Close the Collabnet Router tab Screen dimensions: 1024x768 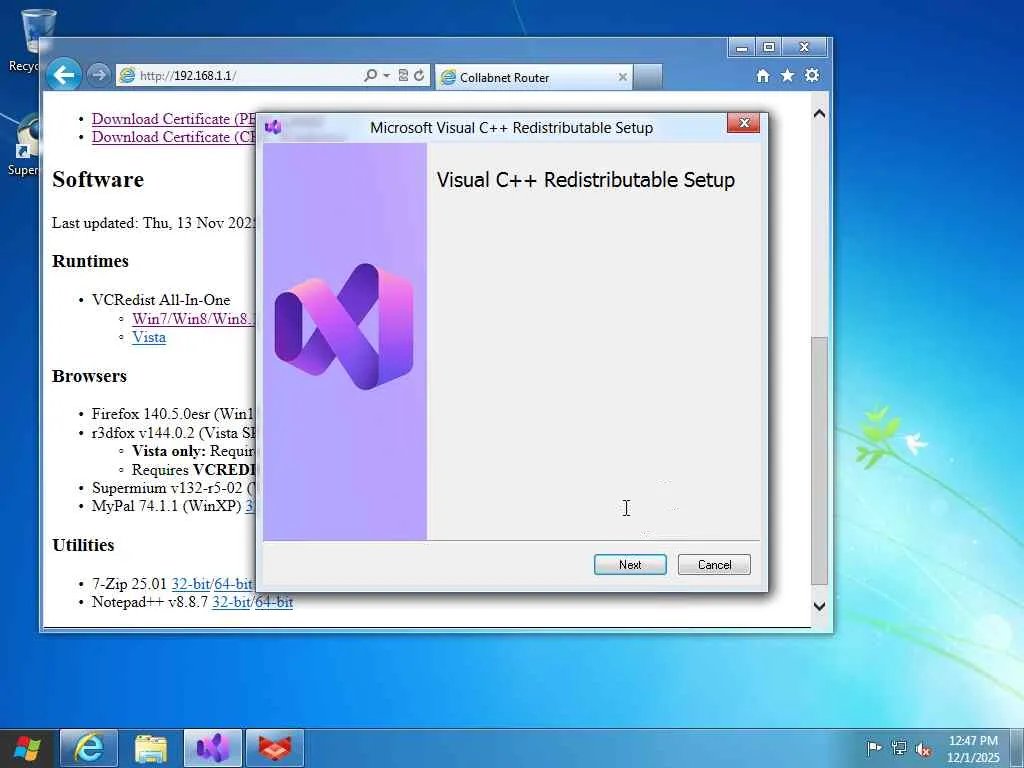click(x=622, y=78)
